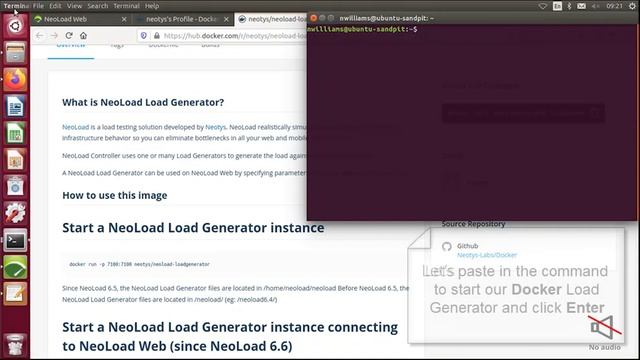Image resolution: width=640 pixels, height=360 pixels.
Task: Open keyboard layout indicator En
Action: tap(557, 6)
